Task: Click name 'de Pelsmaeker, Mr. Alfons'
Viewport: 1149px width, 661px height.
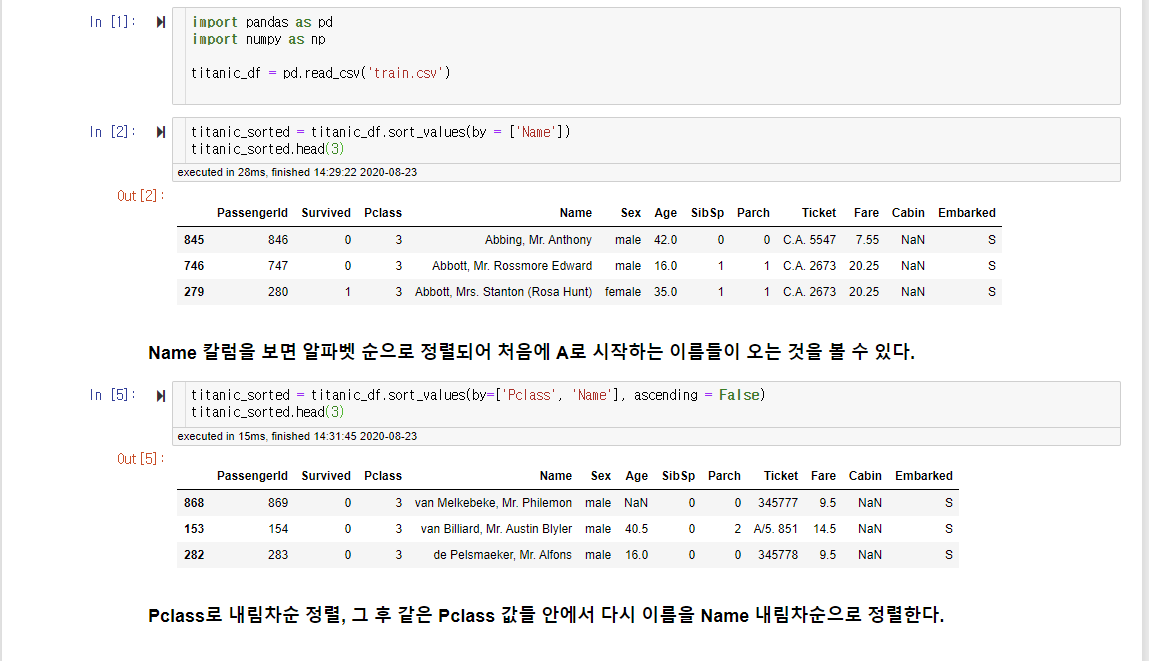Action: click(503, 555)
